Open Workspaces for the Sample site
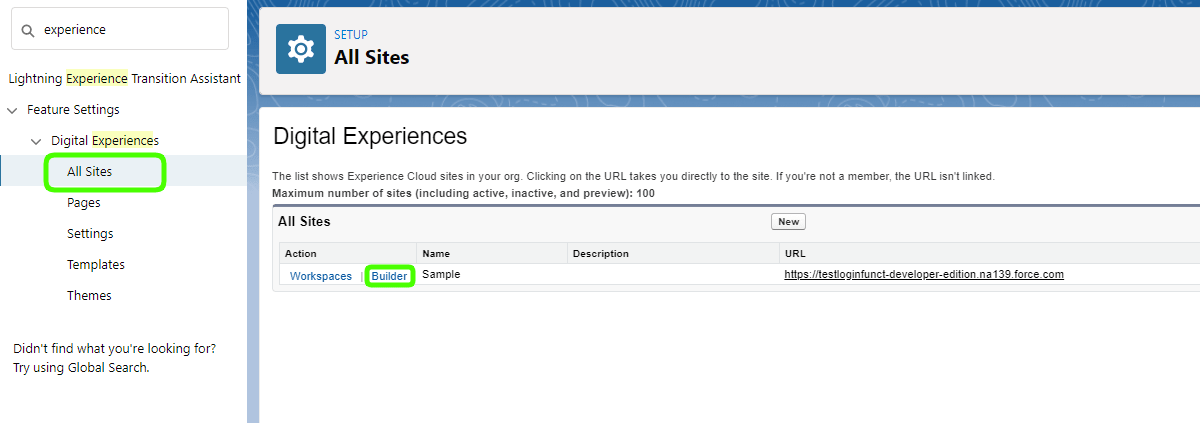 point(321,276)
